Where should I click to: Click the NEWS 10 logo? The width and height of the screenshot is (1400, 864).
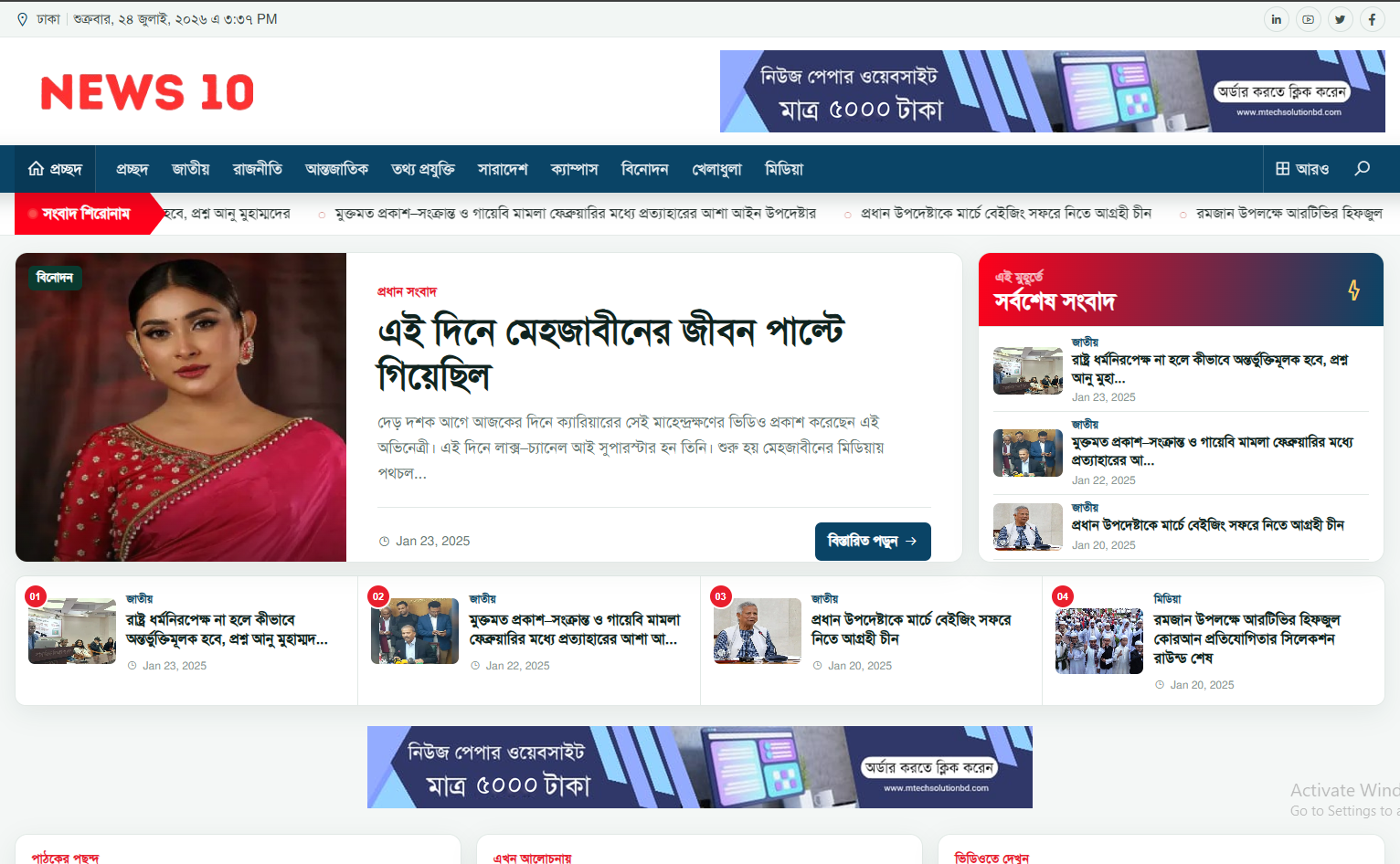pos(147,92)
